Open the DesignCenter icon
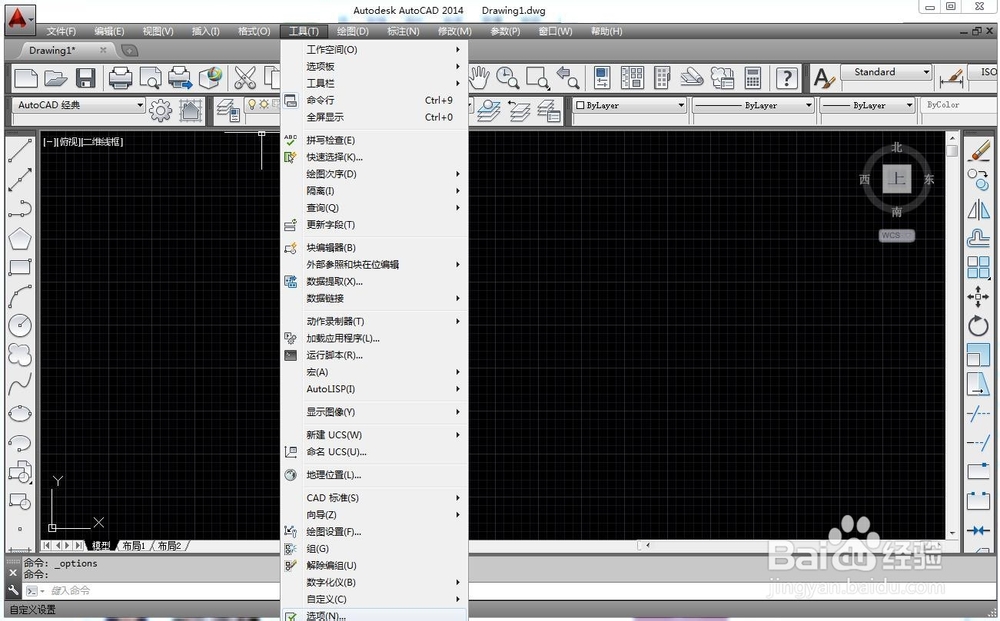1000x621 pixels. [x=632, y=78]
